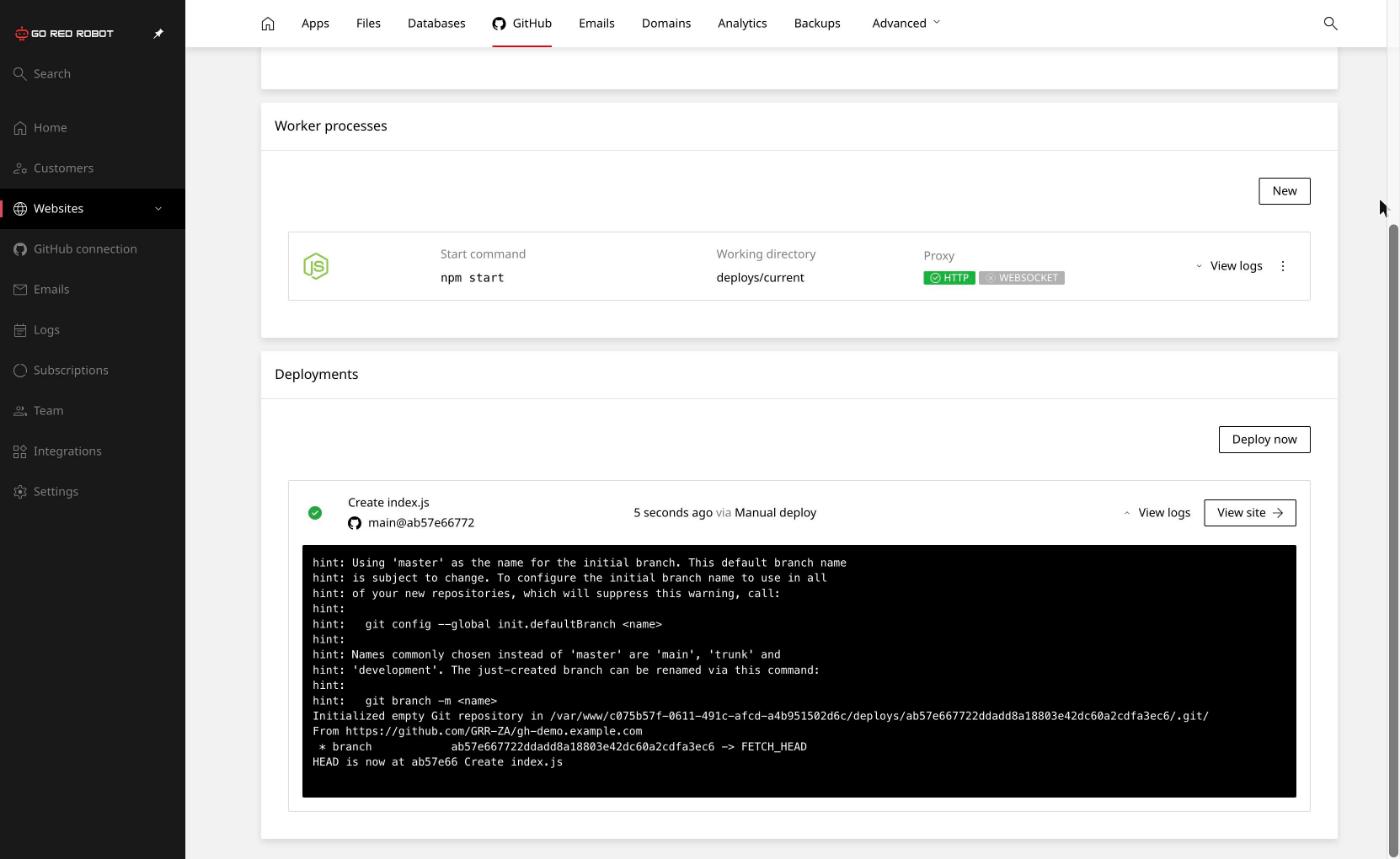The height and width of the screenshot is (859, 1400).
Task: Switch to the Apps tab
Action: 315,23
